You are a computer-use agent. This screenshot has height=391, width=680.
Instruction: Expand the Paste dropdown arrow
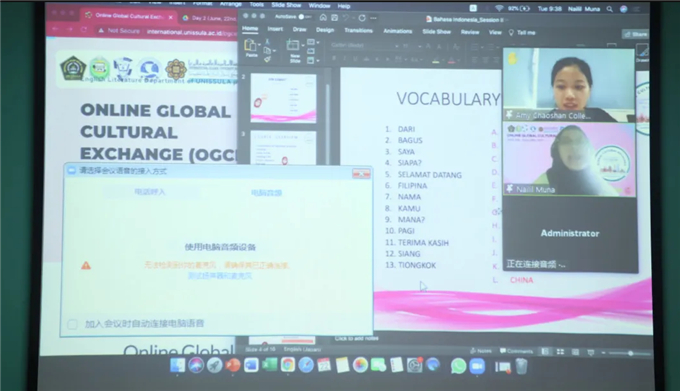click(x=259, y=44)
